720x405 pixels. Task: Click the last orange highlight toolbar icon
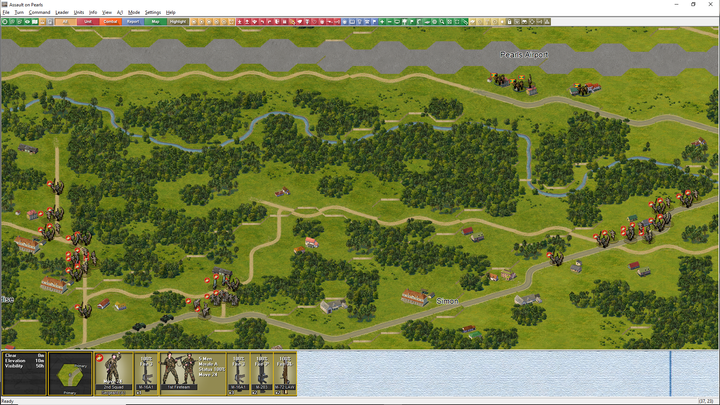point(231,22)
